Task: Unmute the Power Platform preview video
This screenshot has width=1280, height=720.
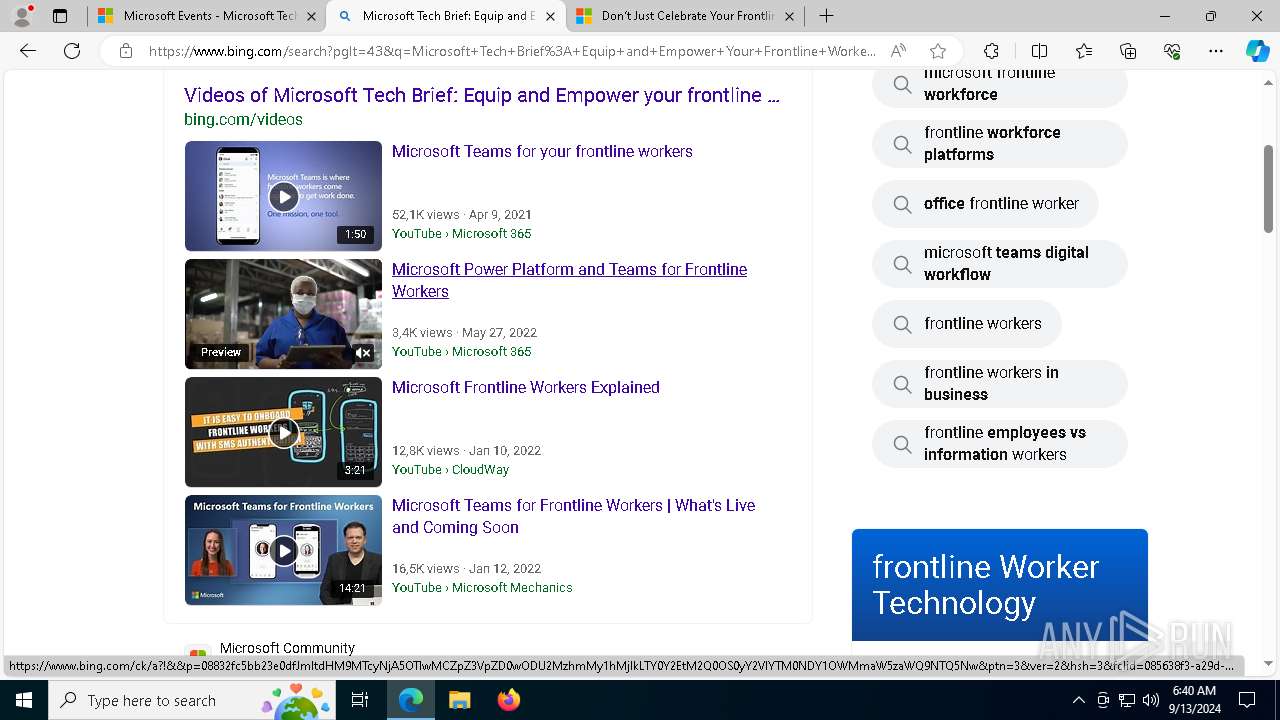Action: [x=363, y=352]
